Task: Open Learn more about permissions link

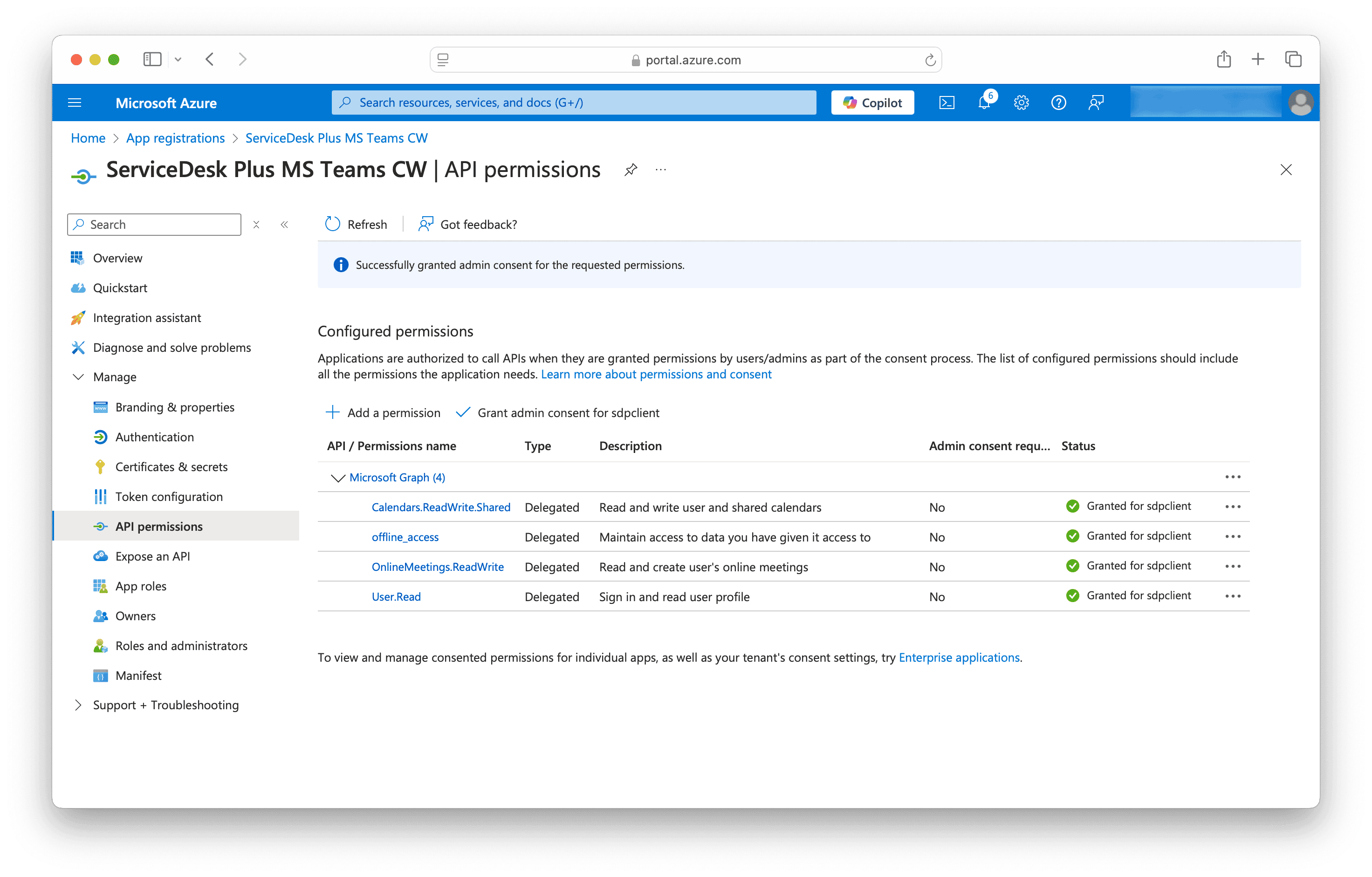Action: 656,374
